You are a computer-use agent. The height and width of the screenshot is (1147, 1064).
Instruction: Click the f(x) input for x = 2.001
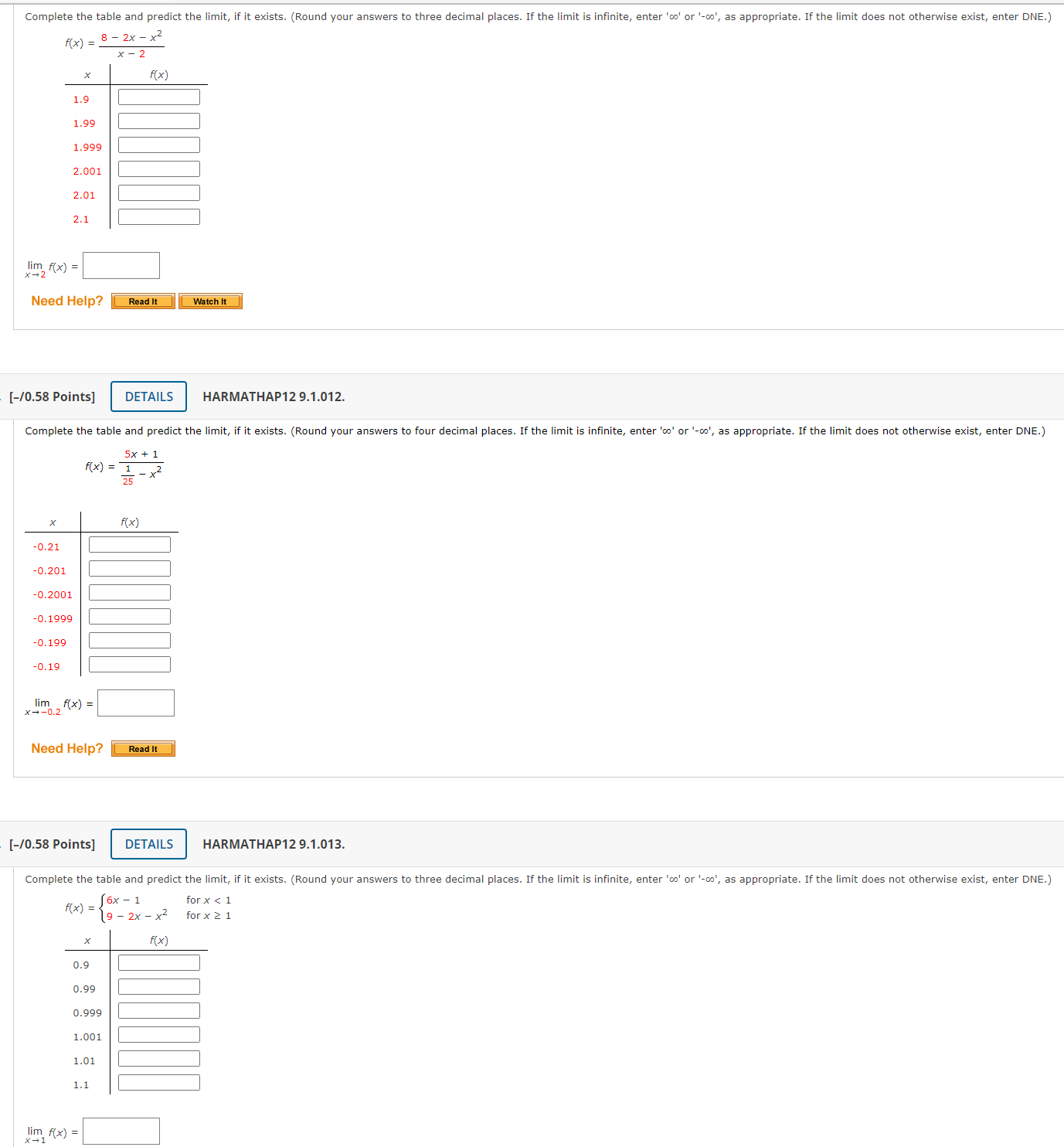[x=159, y=168]
